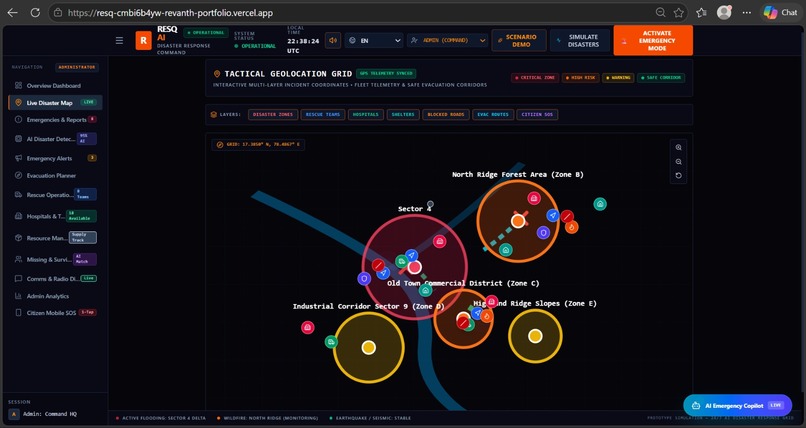Select Live Disaster Map nav item
This screenshot has height=428, width=806.
55,103
